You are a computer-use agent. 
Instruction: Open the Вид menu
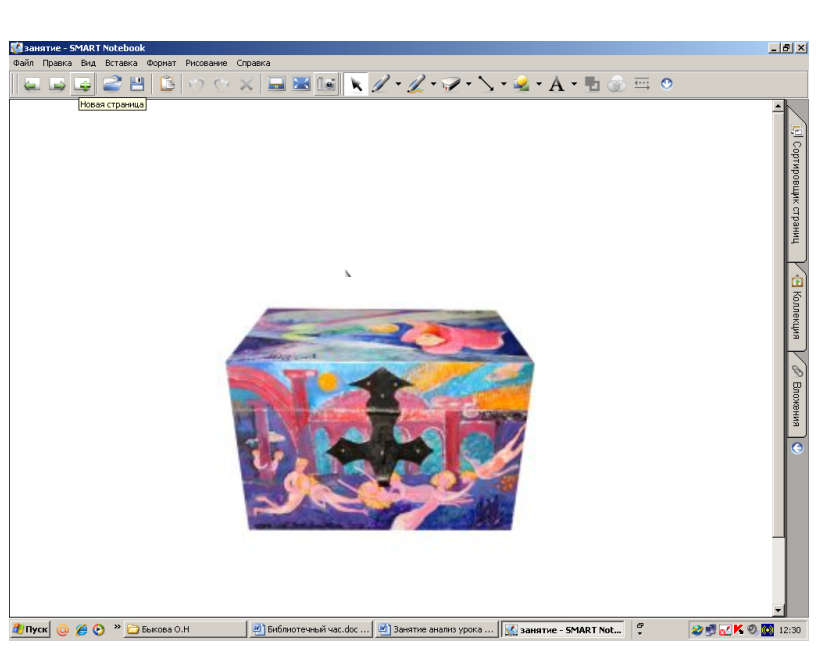88,63
